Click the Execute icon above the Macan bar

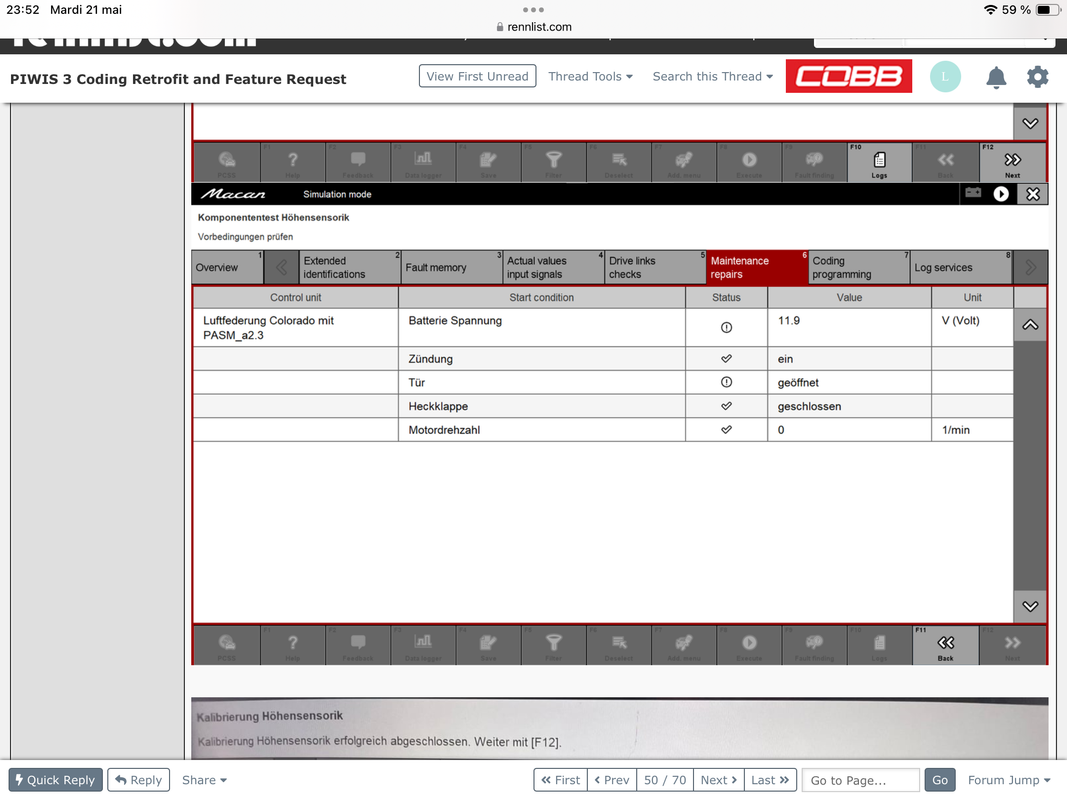(x=749, y=162)
